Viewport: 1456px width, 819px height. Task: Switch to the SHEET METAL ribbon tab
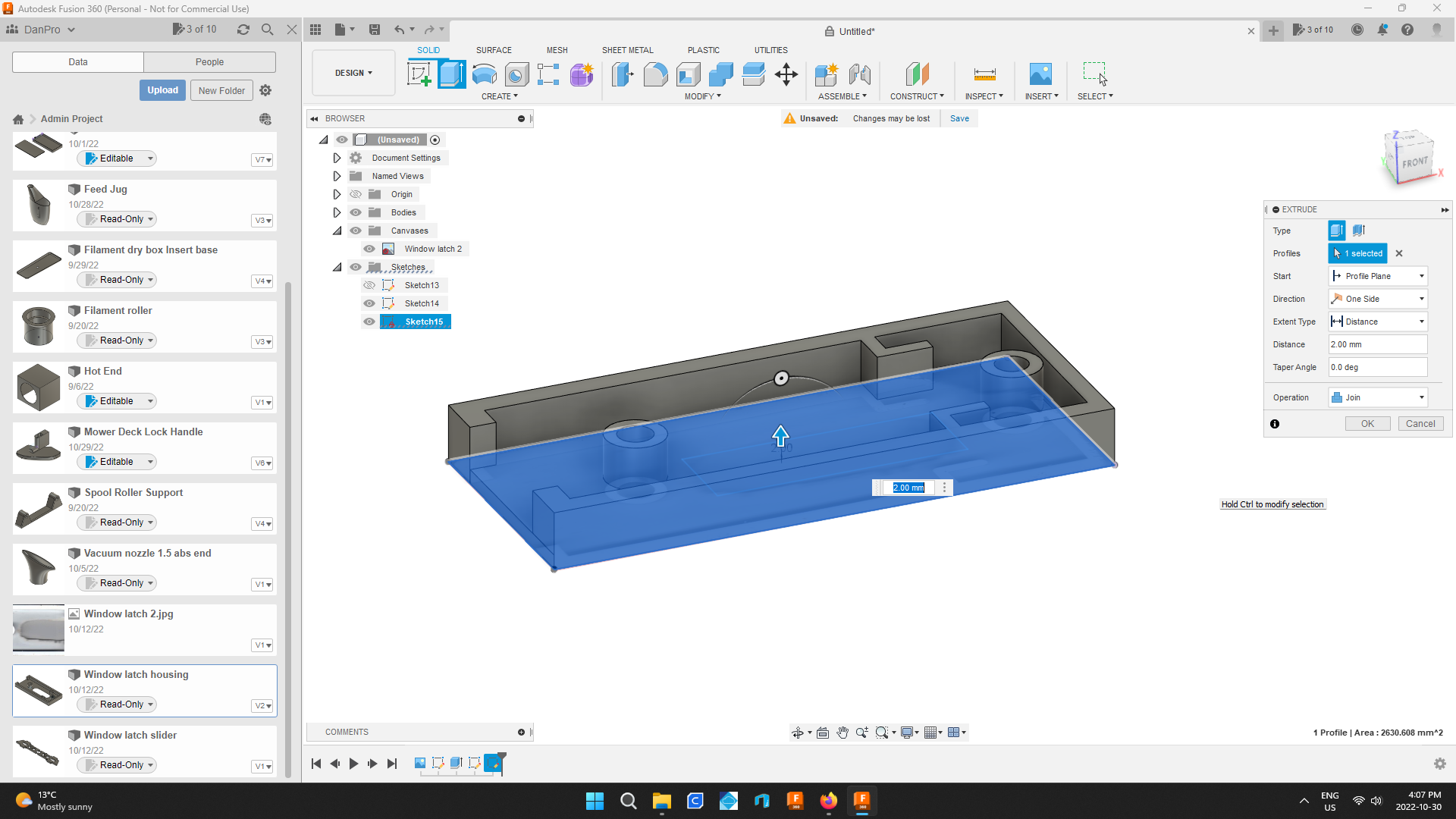click(x=627, y=50)
